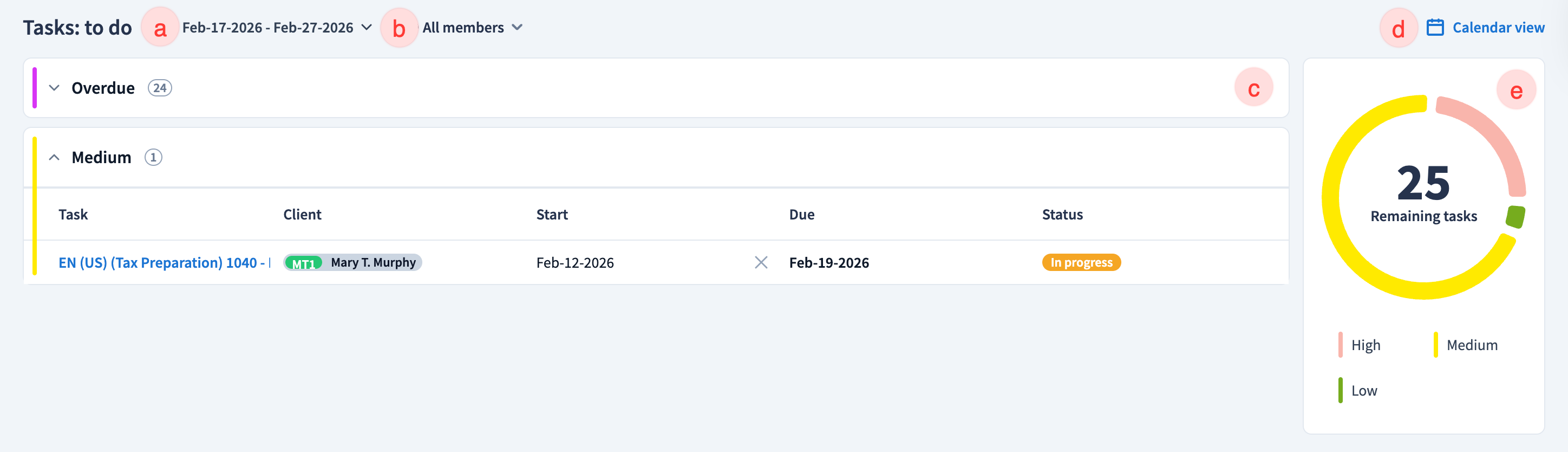Click the red annotation marker 'b'

click(x=398, y=28)
